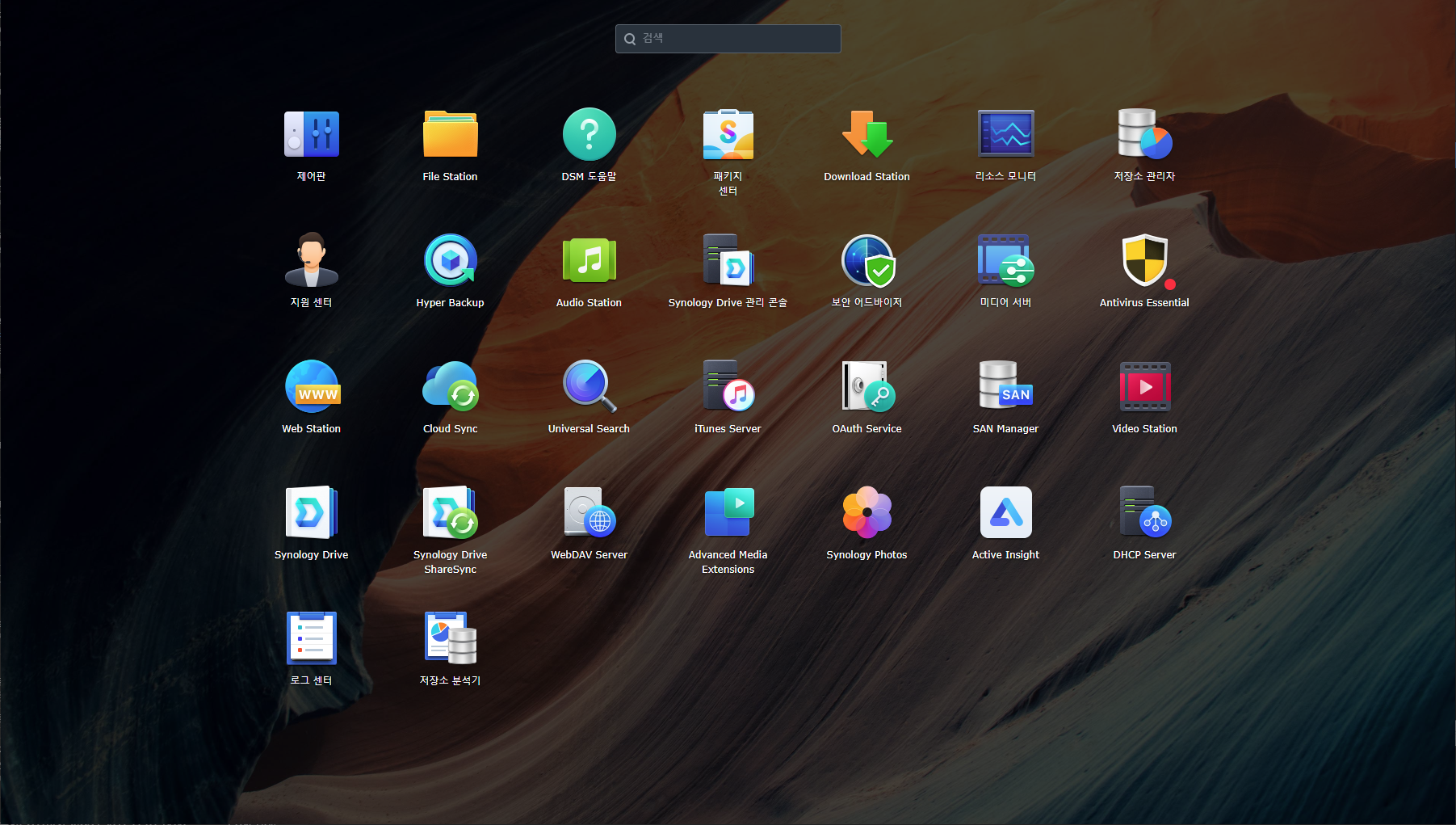Image resolution: width=1456 pixels, height=825 pixels.
Task: Launch File Station
Action: (451, 134)
